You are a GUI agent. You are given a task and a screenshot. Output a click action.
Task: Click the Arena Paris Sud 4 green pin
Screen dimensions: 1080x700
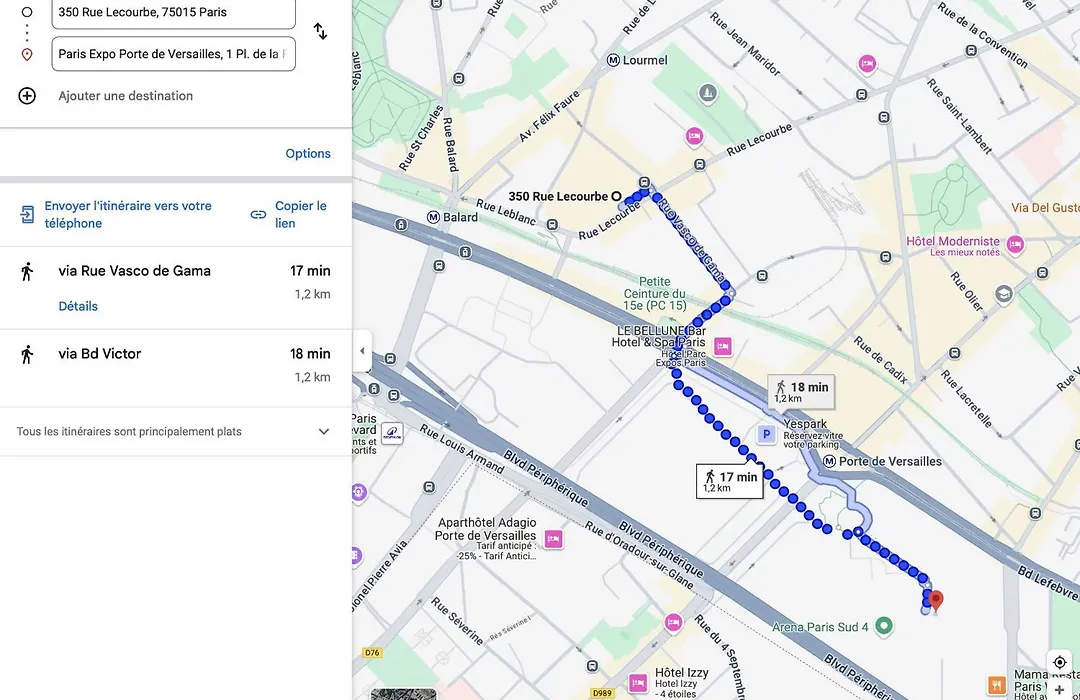pyautogui.click(x=884, y=626)
